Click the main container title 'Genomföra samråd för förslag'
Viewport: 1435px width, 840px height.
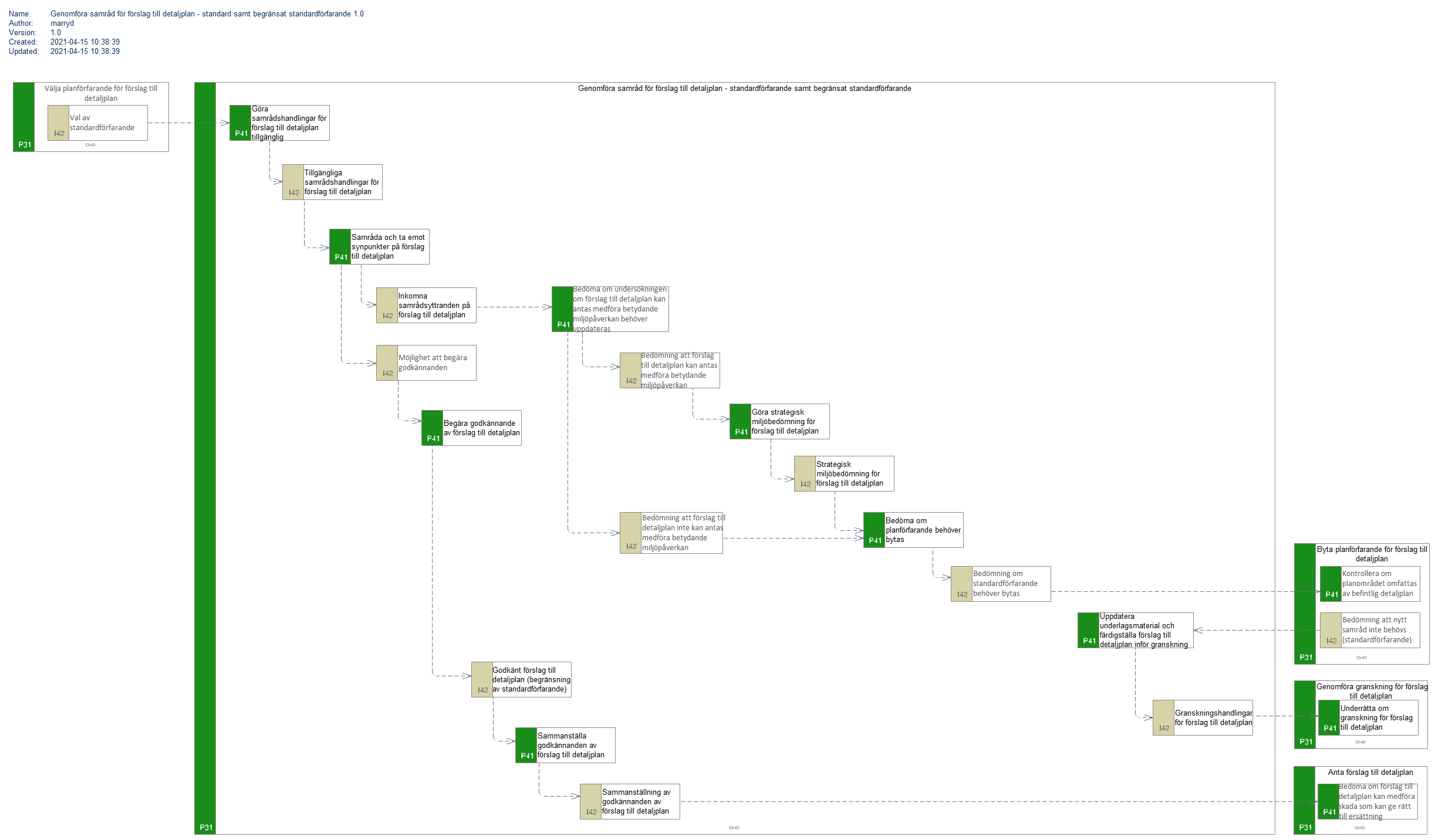click(744, 88)
